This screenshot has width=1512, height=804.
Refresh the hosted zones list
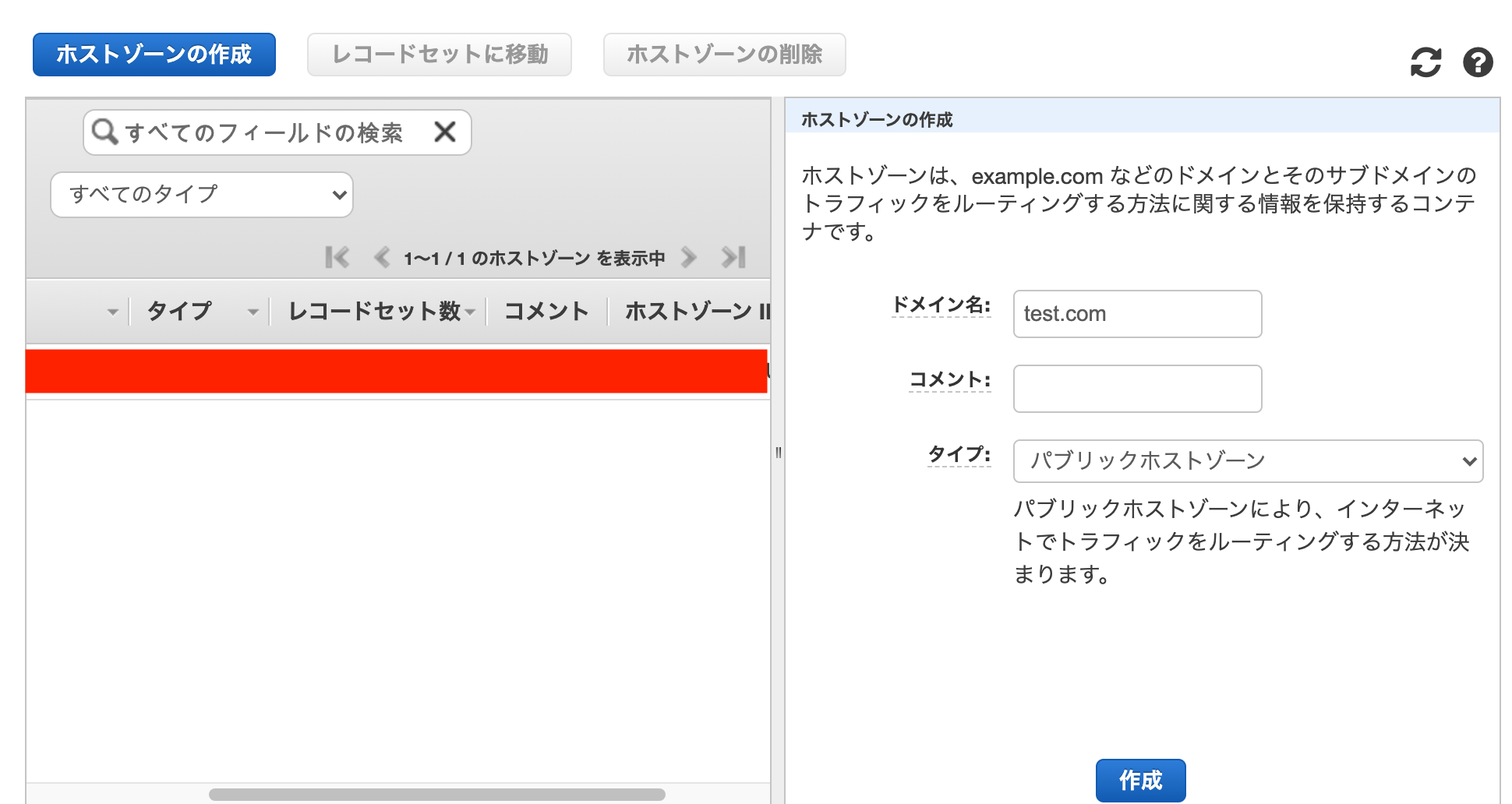(x=1426, y=62)
